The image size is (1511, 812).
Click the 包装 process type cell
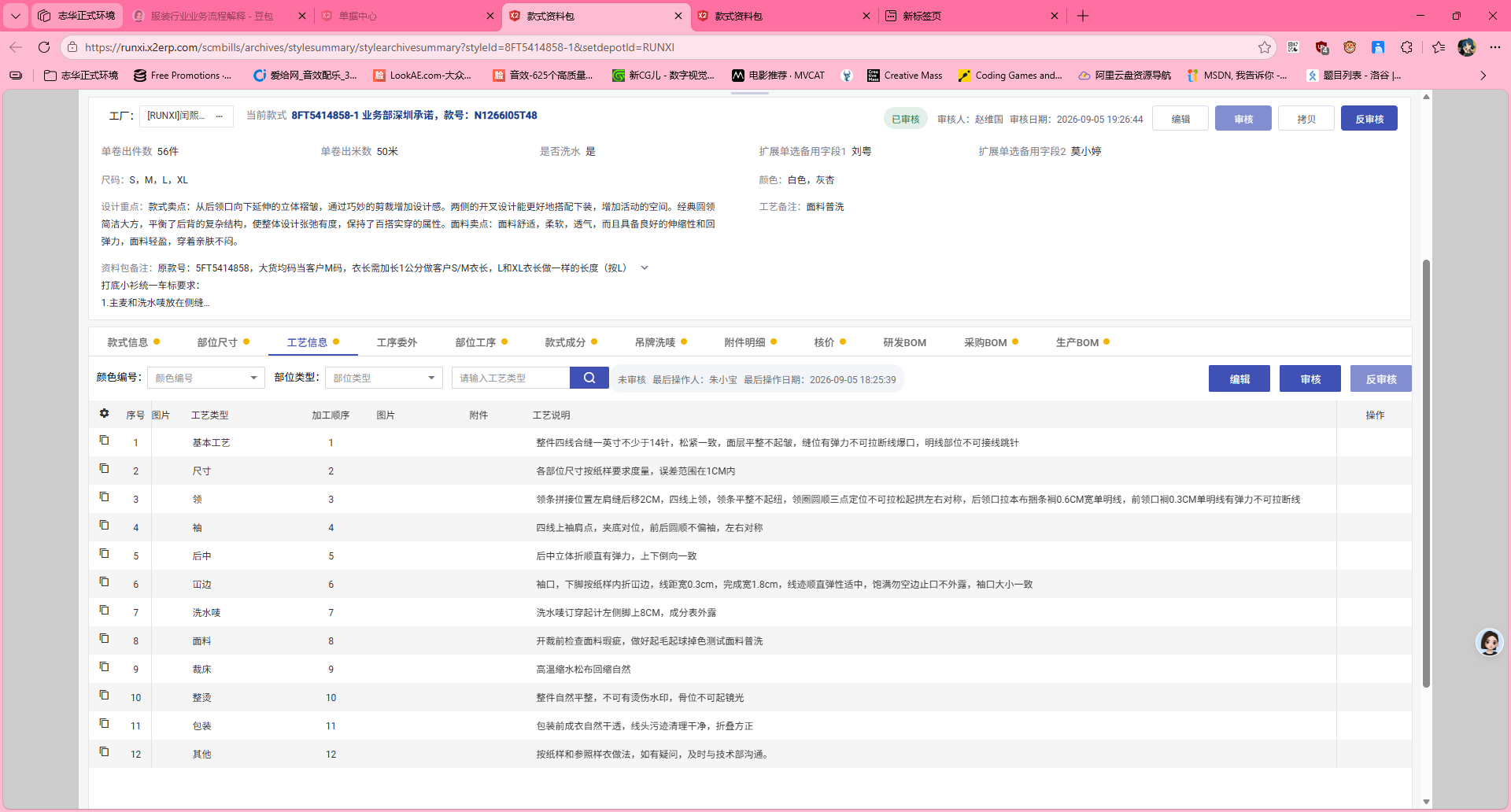pos(201,726)
